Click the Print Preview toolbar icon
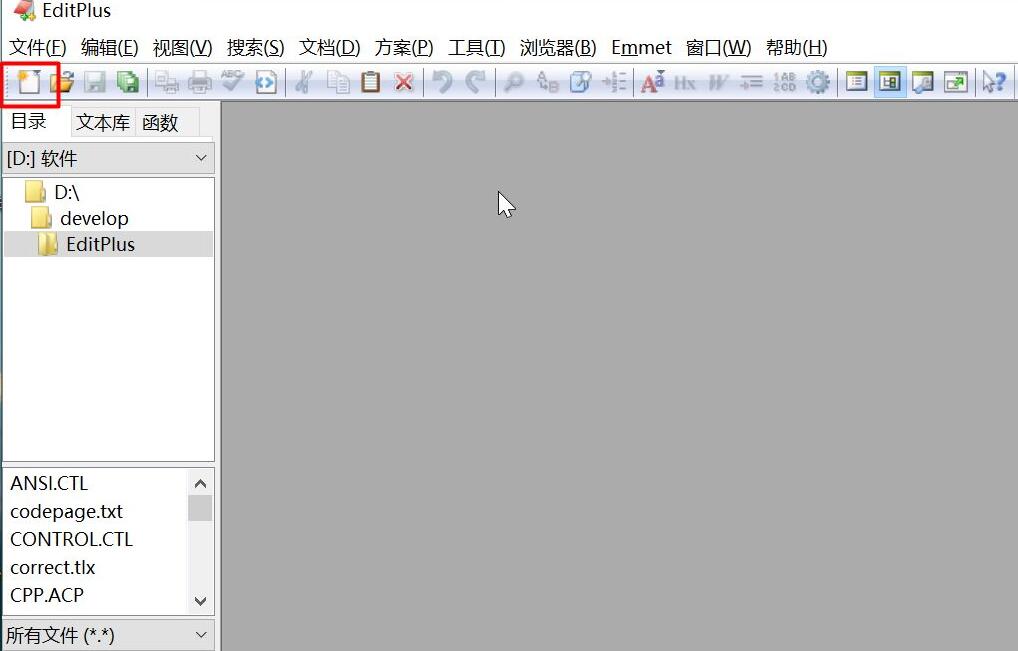This screenshot has height=651, width=1018. [x=167, y=82]
